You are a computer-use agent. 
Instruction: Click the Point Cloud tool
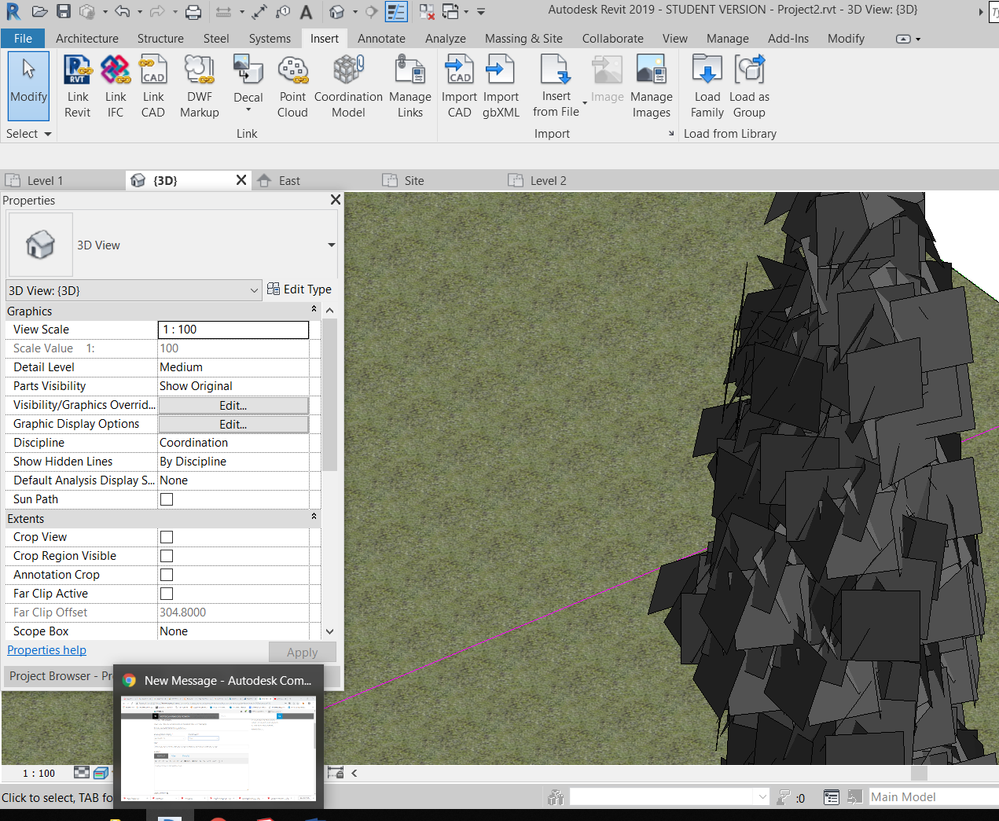click(x=292, y=86)
